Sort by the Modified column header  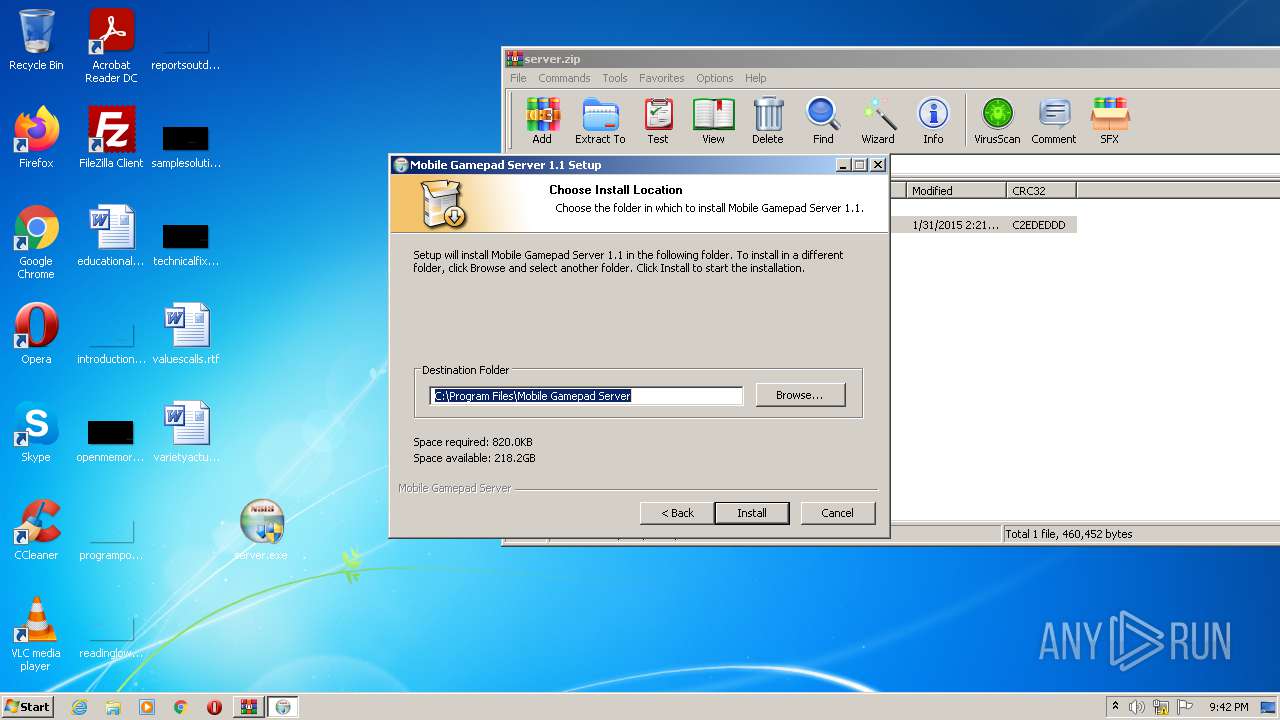point(956,190)
